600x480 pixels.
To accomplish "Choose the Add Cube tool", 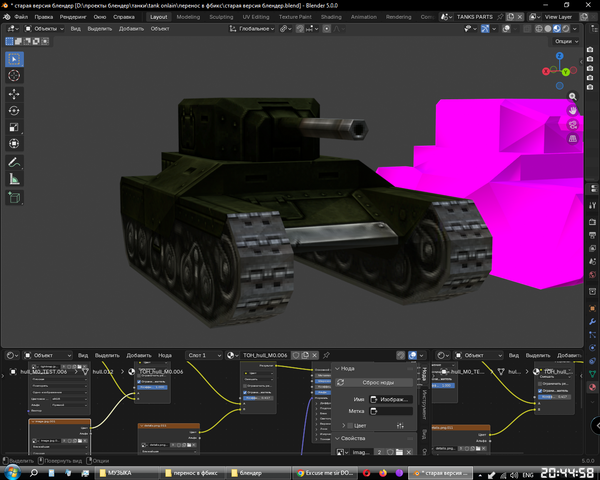I will click(x=14, y=198).
